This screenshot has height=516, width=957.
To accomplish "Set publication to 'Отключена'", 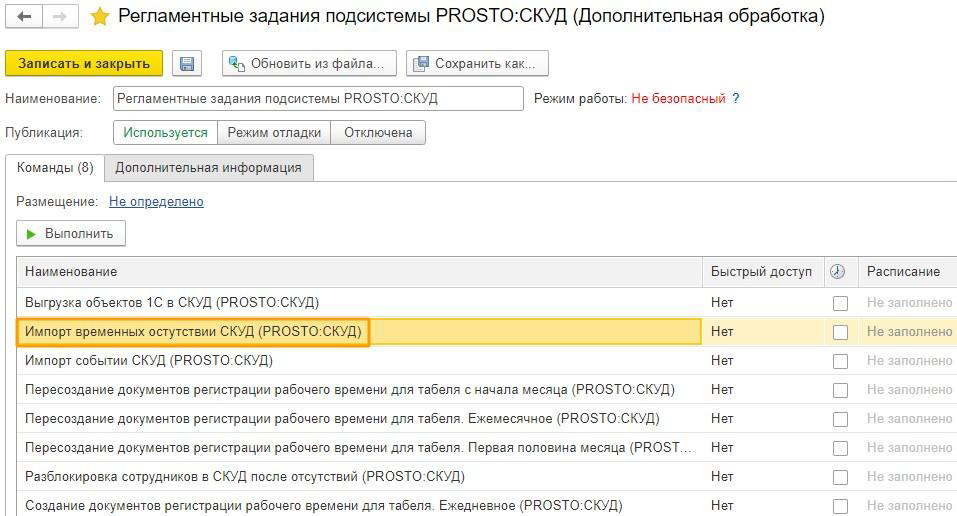I will (378, 133).
